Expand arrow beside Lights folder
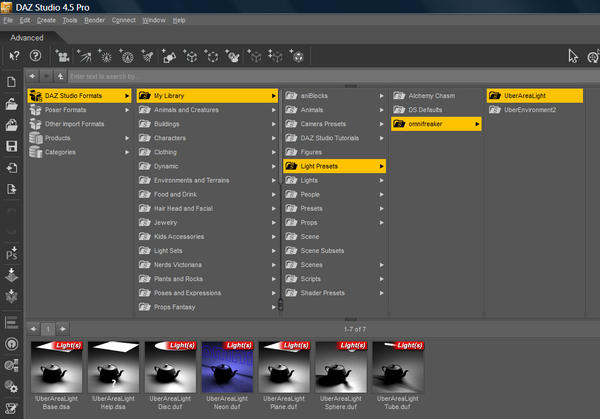 click(x=382, y=180)
